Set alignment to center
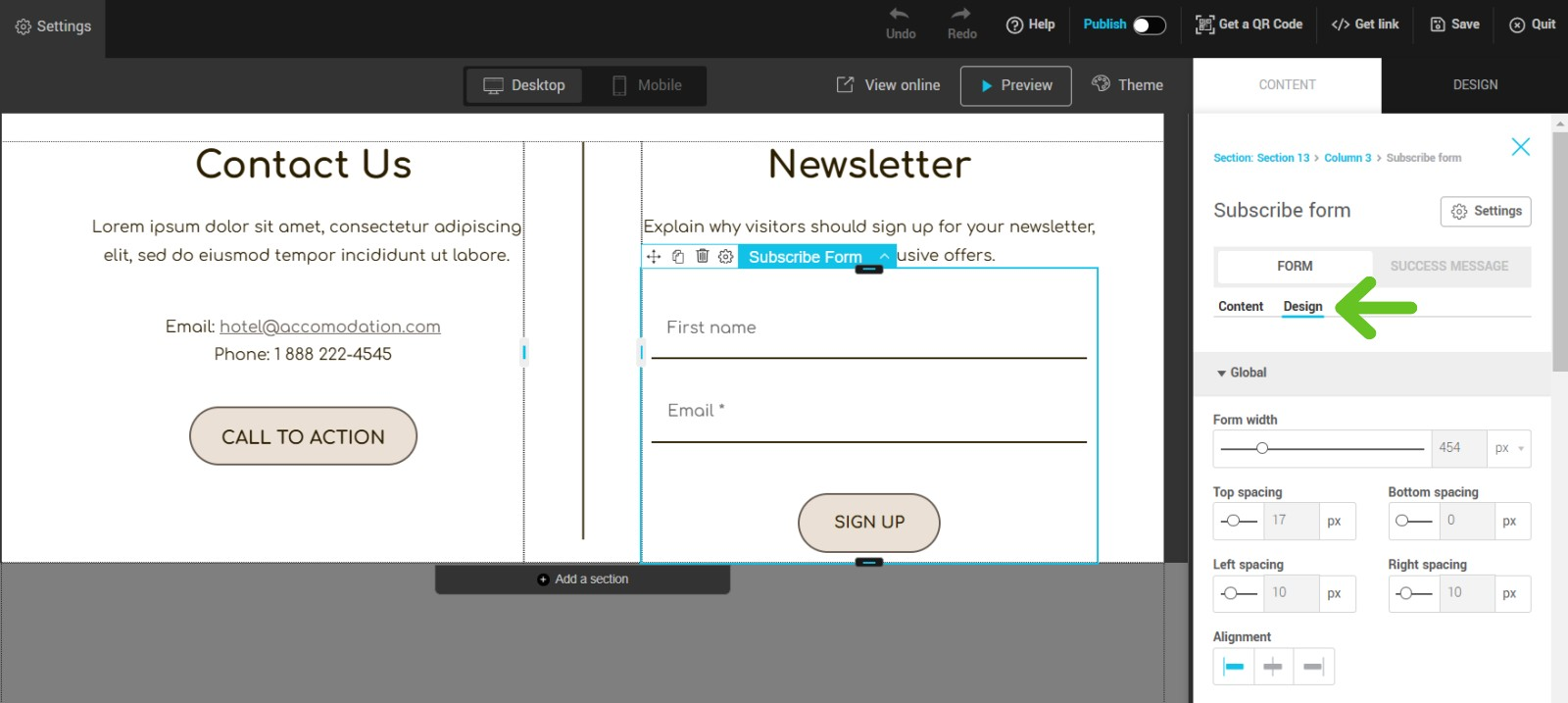 pos(1273,667)
